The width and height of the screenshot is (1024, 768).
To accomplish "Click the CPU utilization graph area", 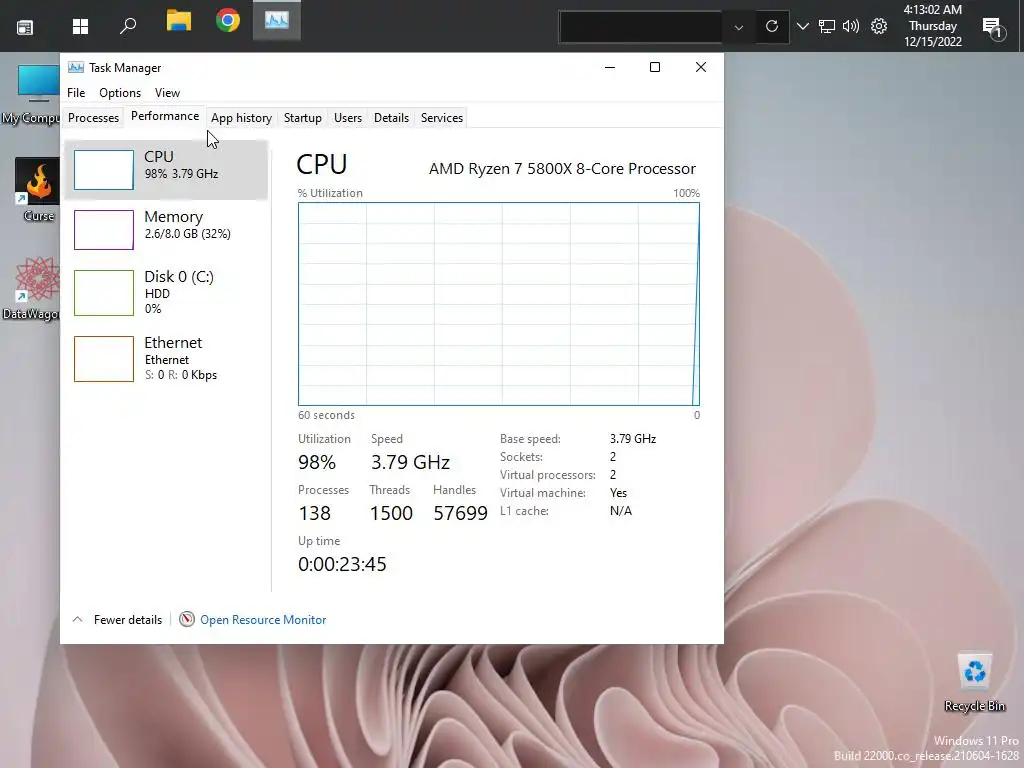I will 498,304.
